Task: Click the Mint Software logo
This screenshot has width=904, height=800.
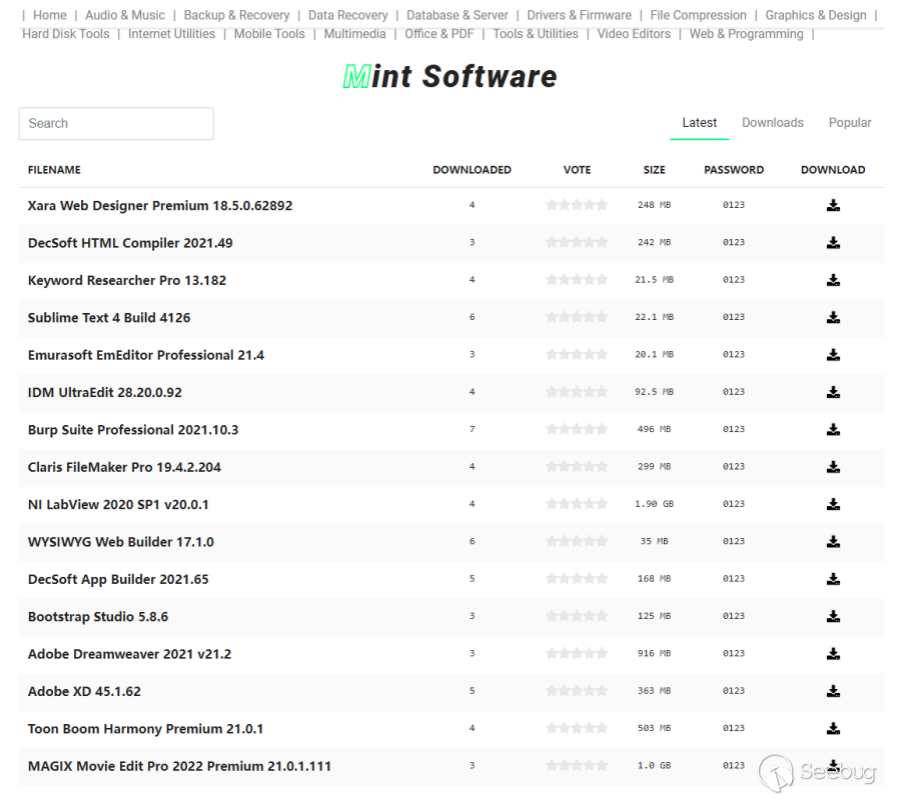Action: 450,76
